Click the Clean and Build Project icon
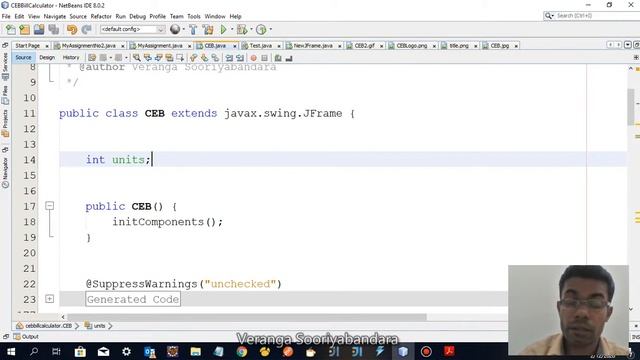The width and height of the screenshot is (640, 360). [208, 29]
